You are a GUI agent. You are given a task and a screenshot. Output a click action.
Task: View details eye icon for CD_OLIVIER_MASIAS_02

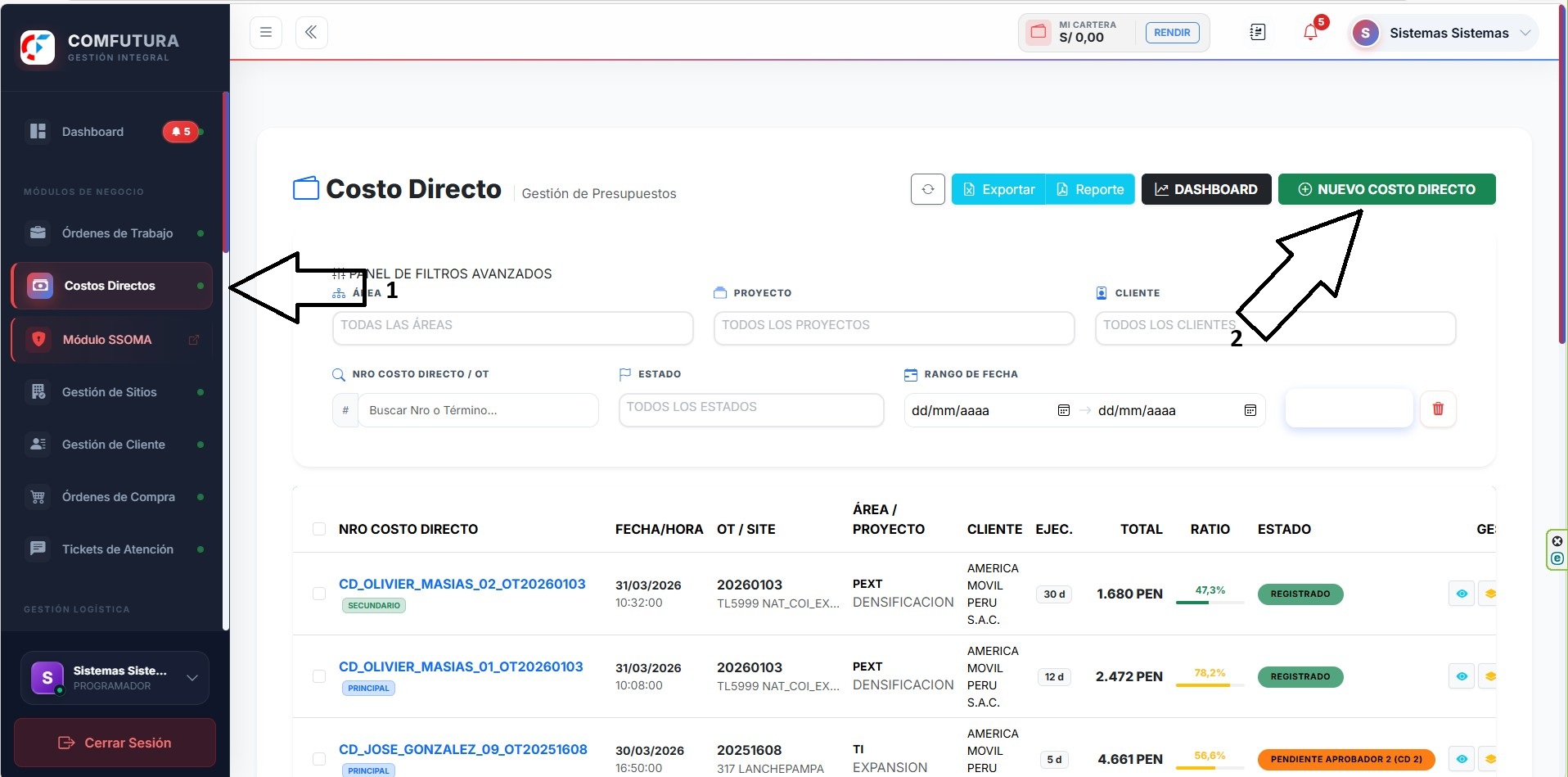click(1462, 594)
